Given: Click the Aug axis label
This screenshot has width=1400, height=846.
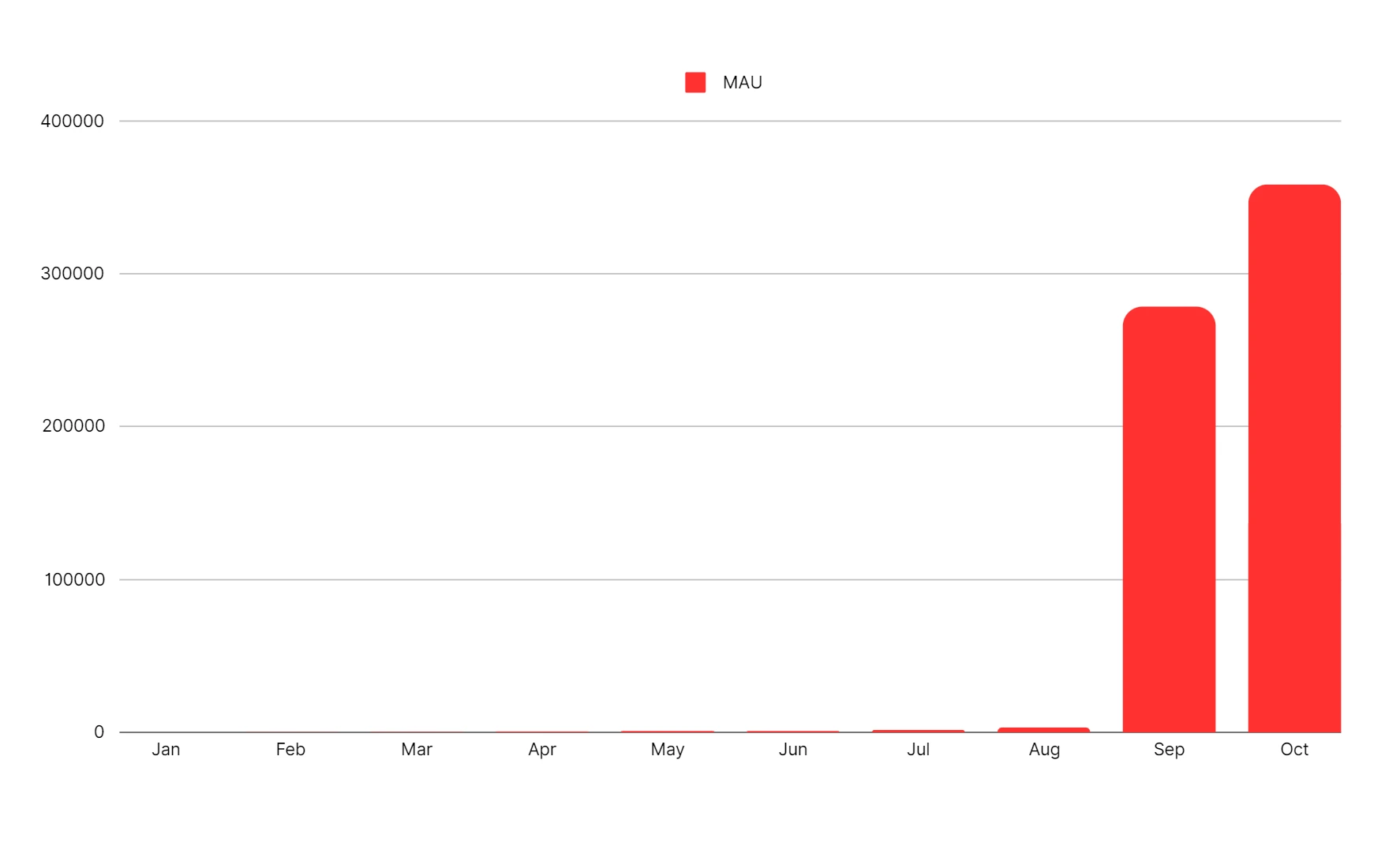Looking at the screenshot, I should point(1044,750).
